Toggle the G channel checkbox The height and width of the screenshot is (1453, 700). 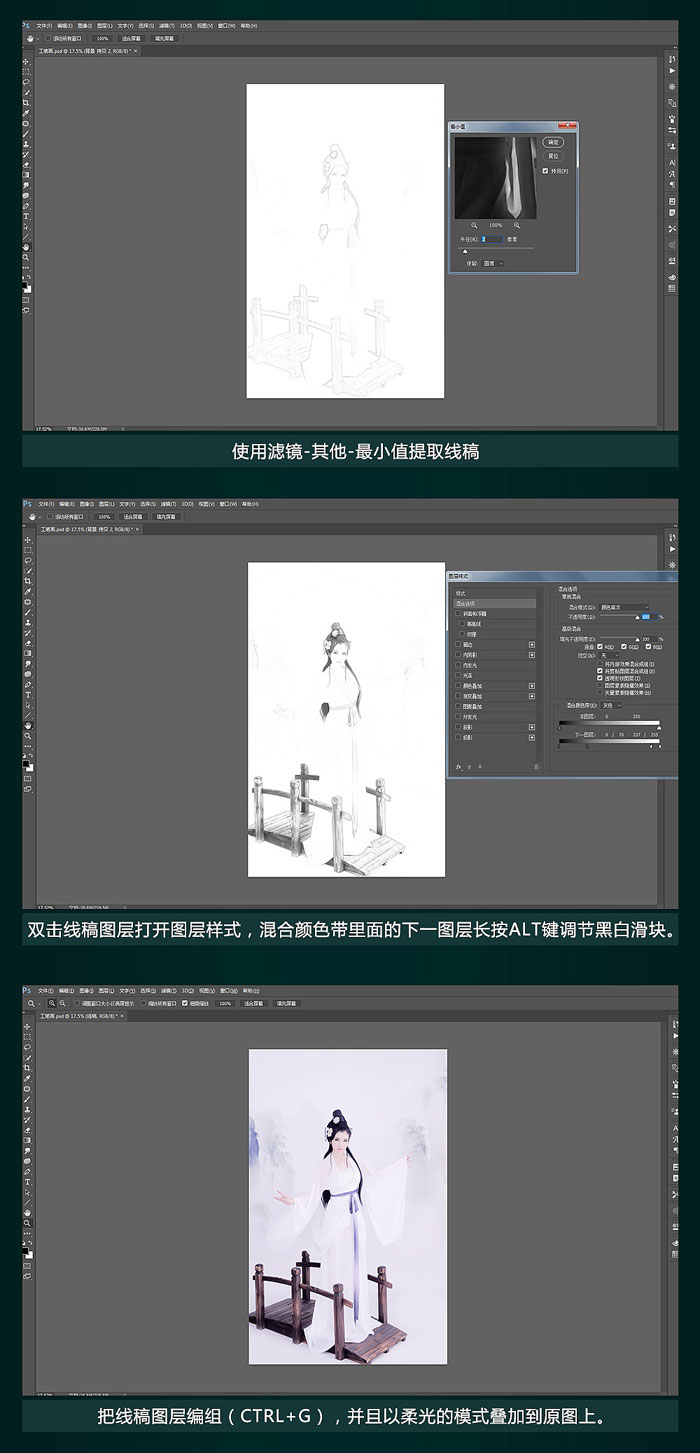tap(624, 647)
